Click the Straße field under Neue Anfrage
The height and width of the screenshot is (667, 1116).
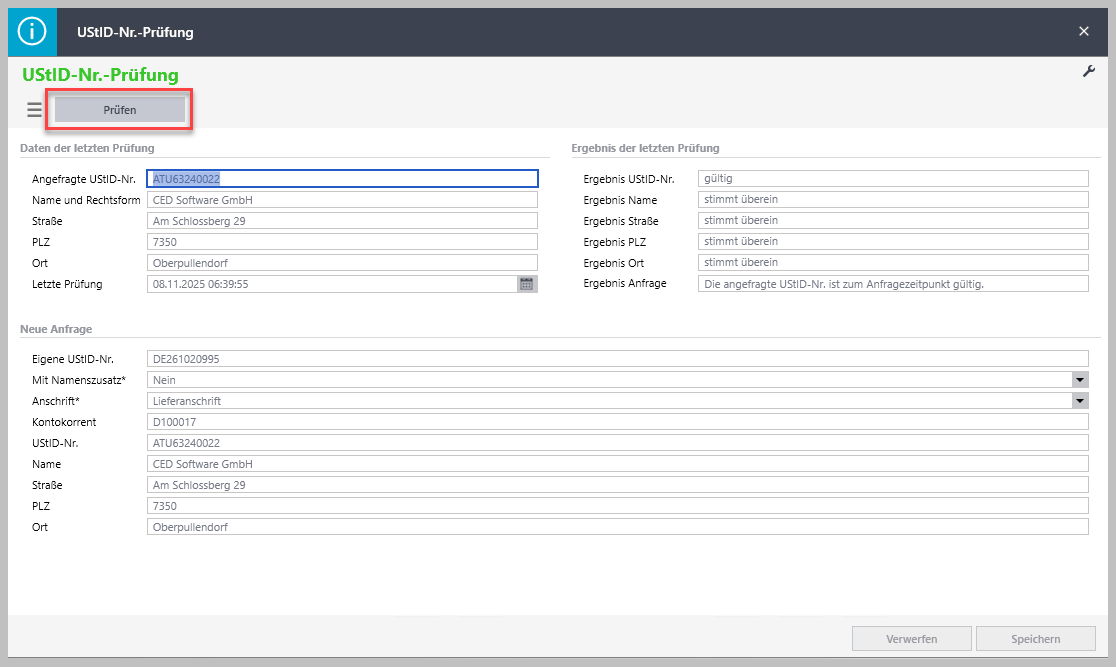(617, 485)
